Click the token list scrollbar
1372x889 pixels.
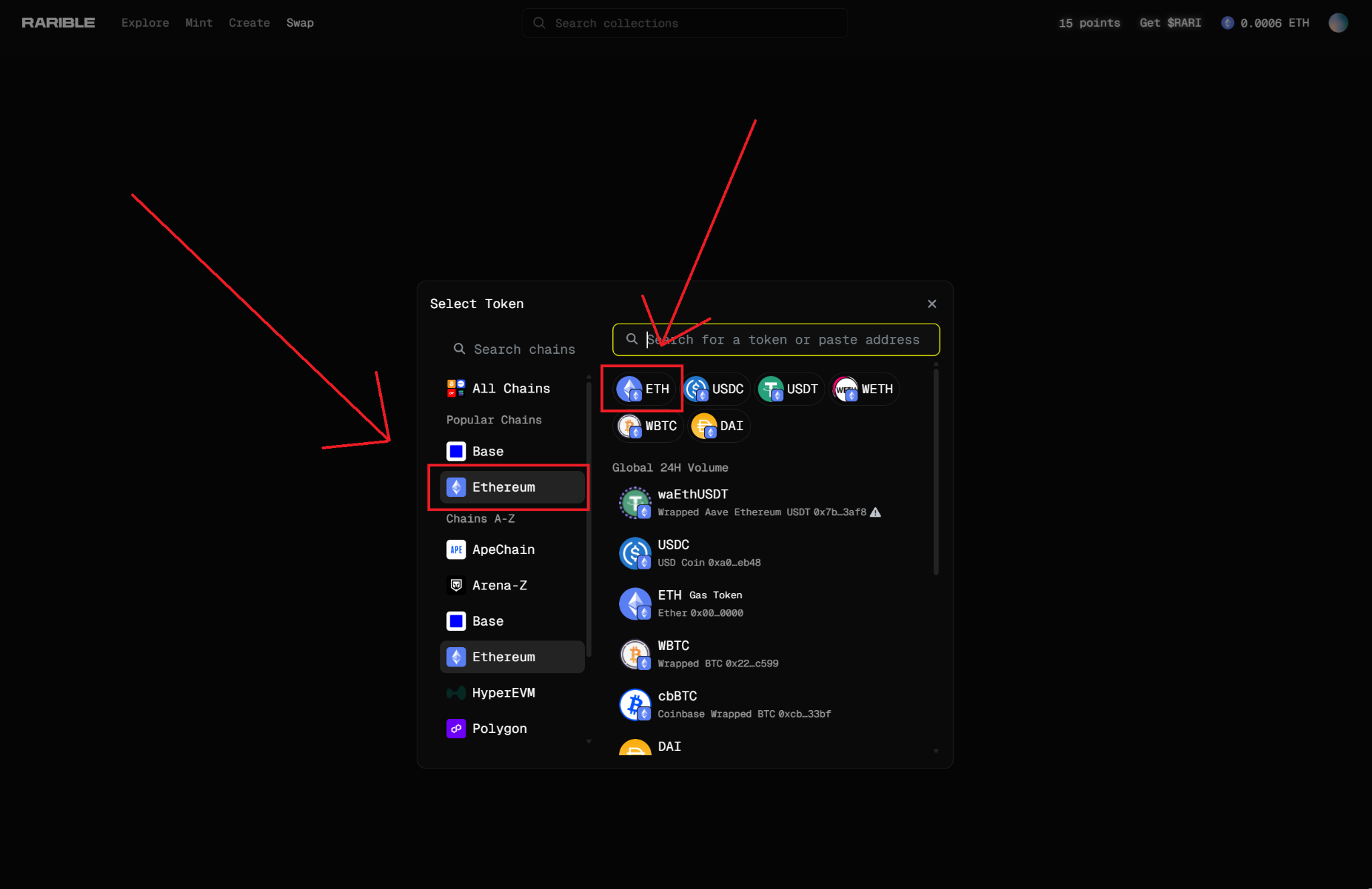click(x=936, y=472)
